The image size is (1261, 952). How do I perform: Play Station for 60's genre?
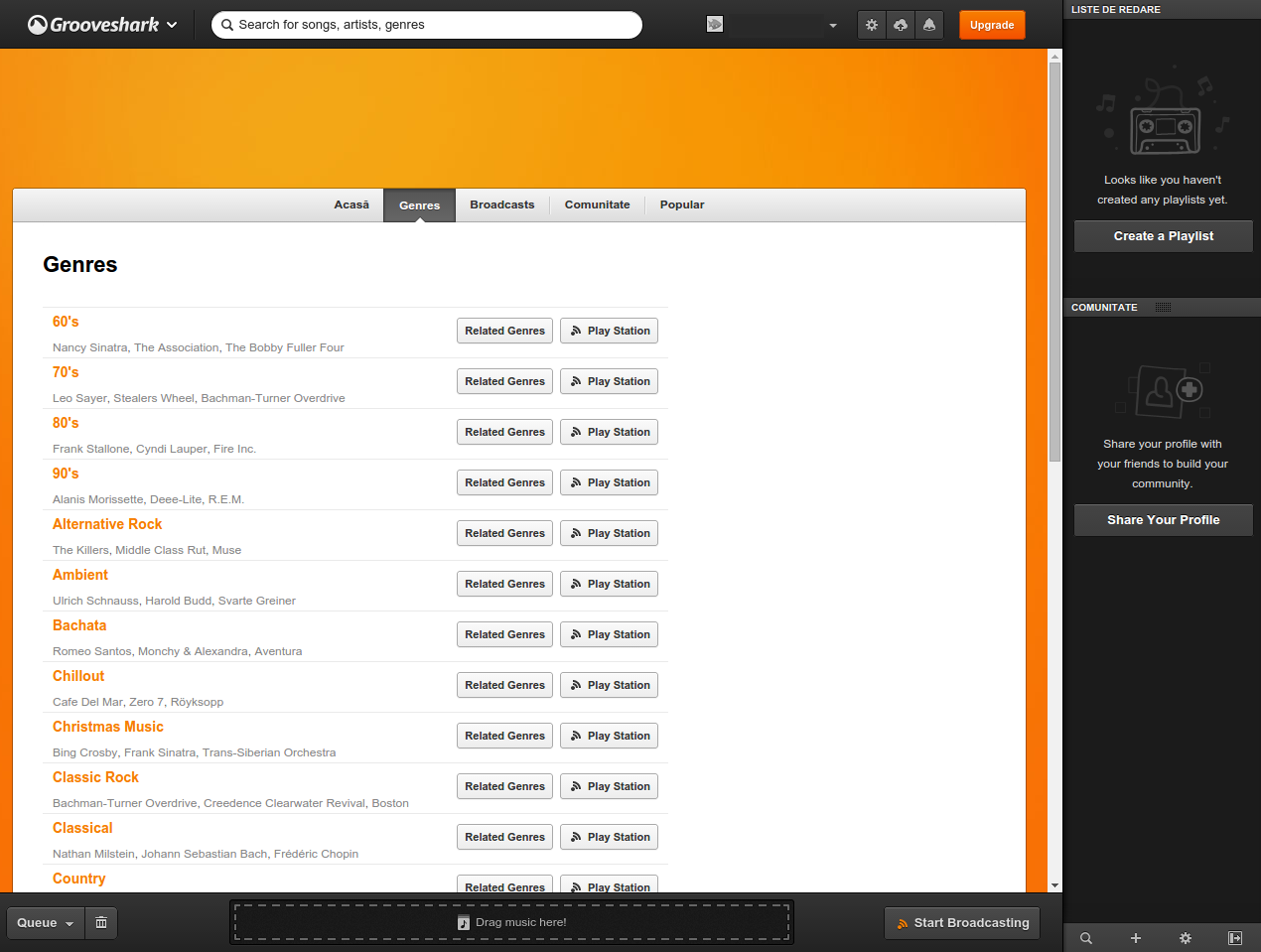coord(610,331)
